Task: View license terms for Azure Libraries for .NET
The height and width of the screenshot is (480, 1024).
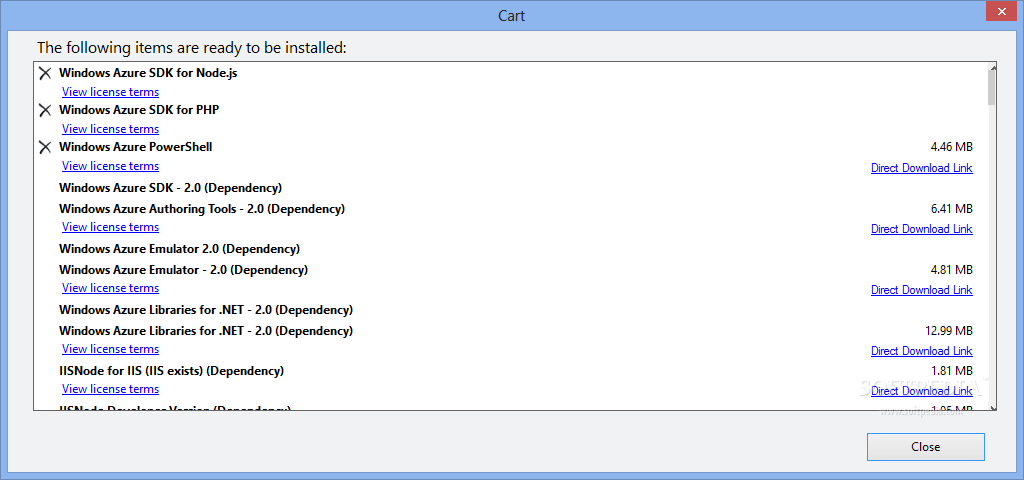Action: tap(110, 349)
